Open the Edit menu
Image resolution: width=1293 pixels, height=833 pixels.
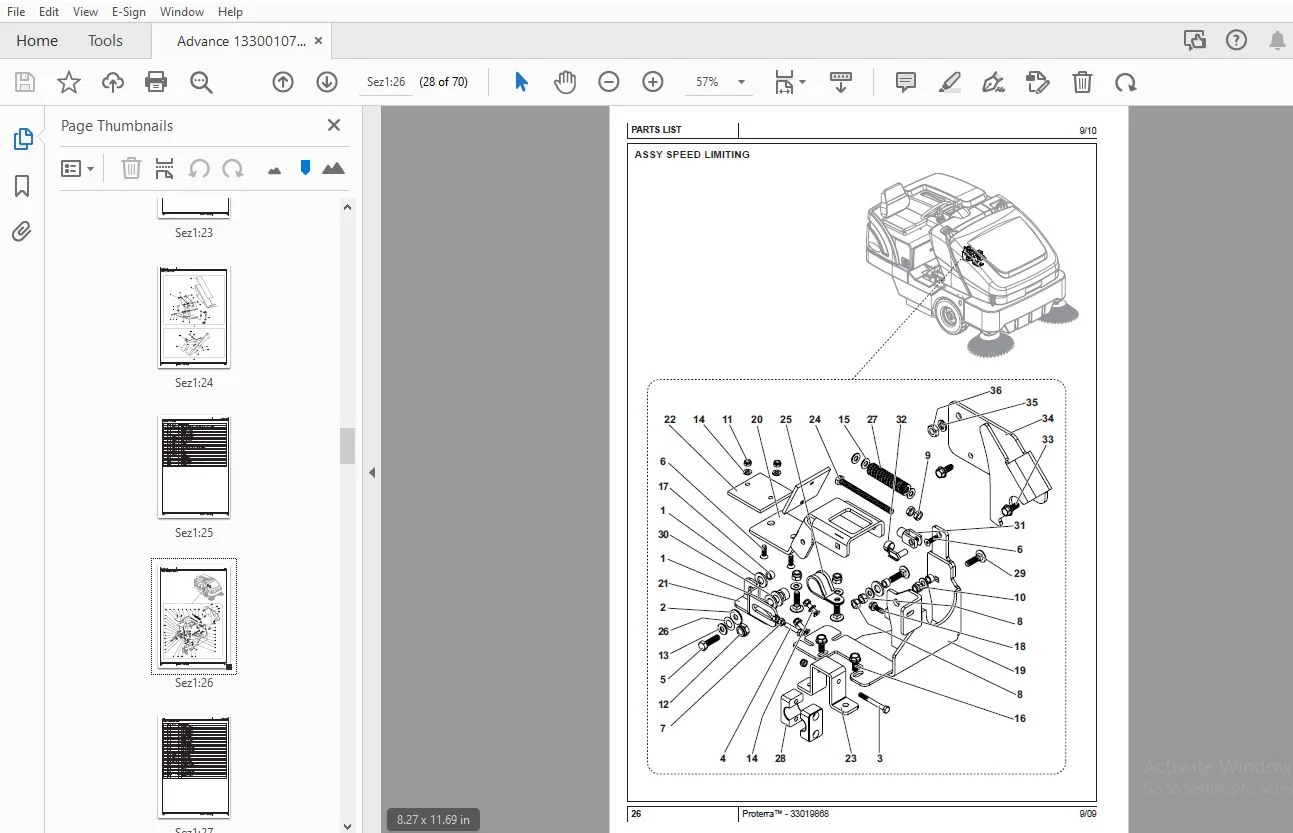tap(49, 12)
